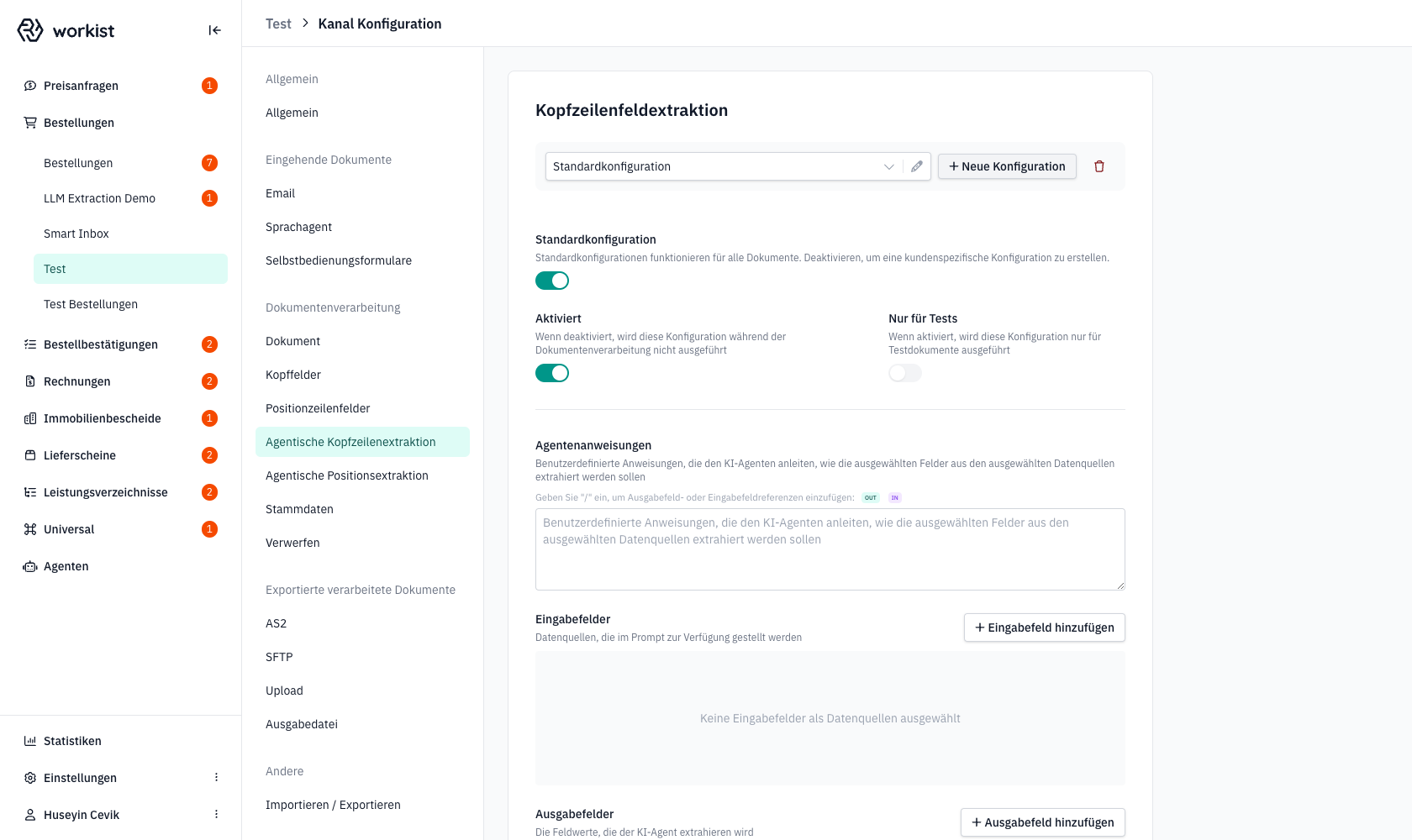The width and height of the screenshot is (1412, 840).
Task: Click the Preisanfragen chat icon
Action: coord(30,86)
